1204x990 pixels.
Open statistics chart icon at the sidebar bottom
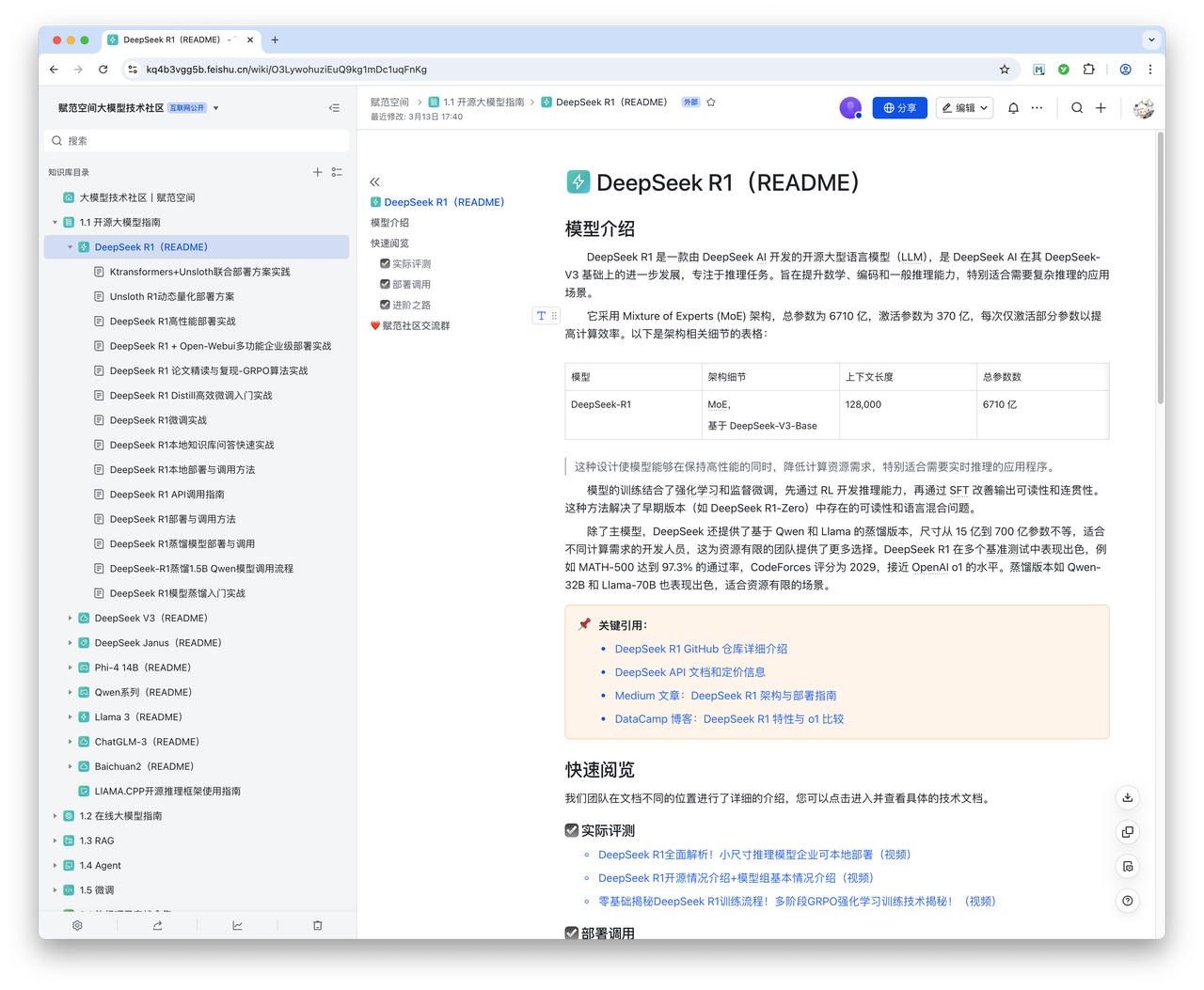[237, 925]
